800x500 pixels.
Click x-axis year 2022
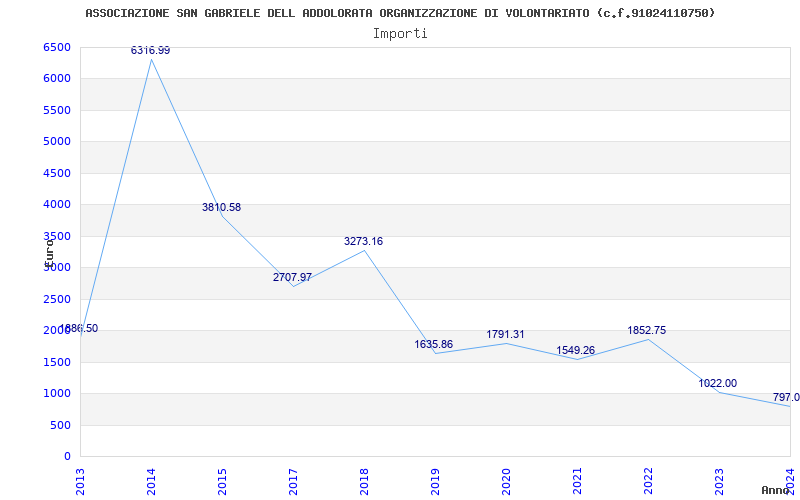click(647, 481)
